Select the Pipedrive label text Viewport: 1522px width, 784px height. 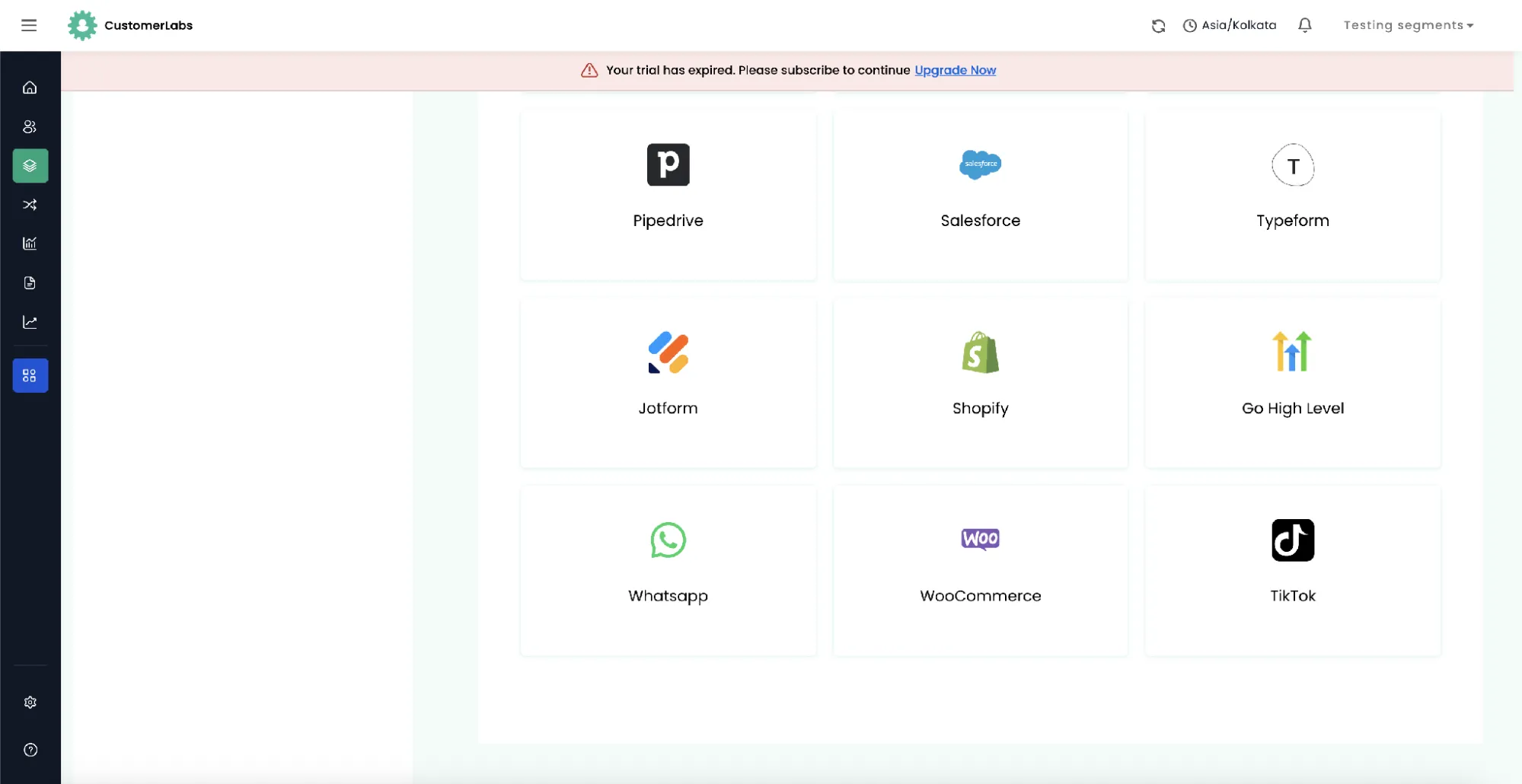[x=668, y=221]
